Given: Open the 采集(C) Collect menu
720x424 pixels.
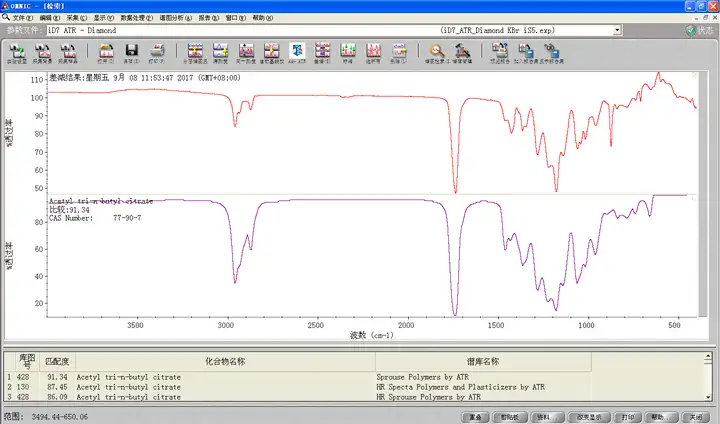Looking at the screenshot, I should tap(77, 18).
